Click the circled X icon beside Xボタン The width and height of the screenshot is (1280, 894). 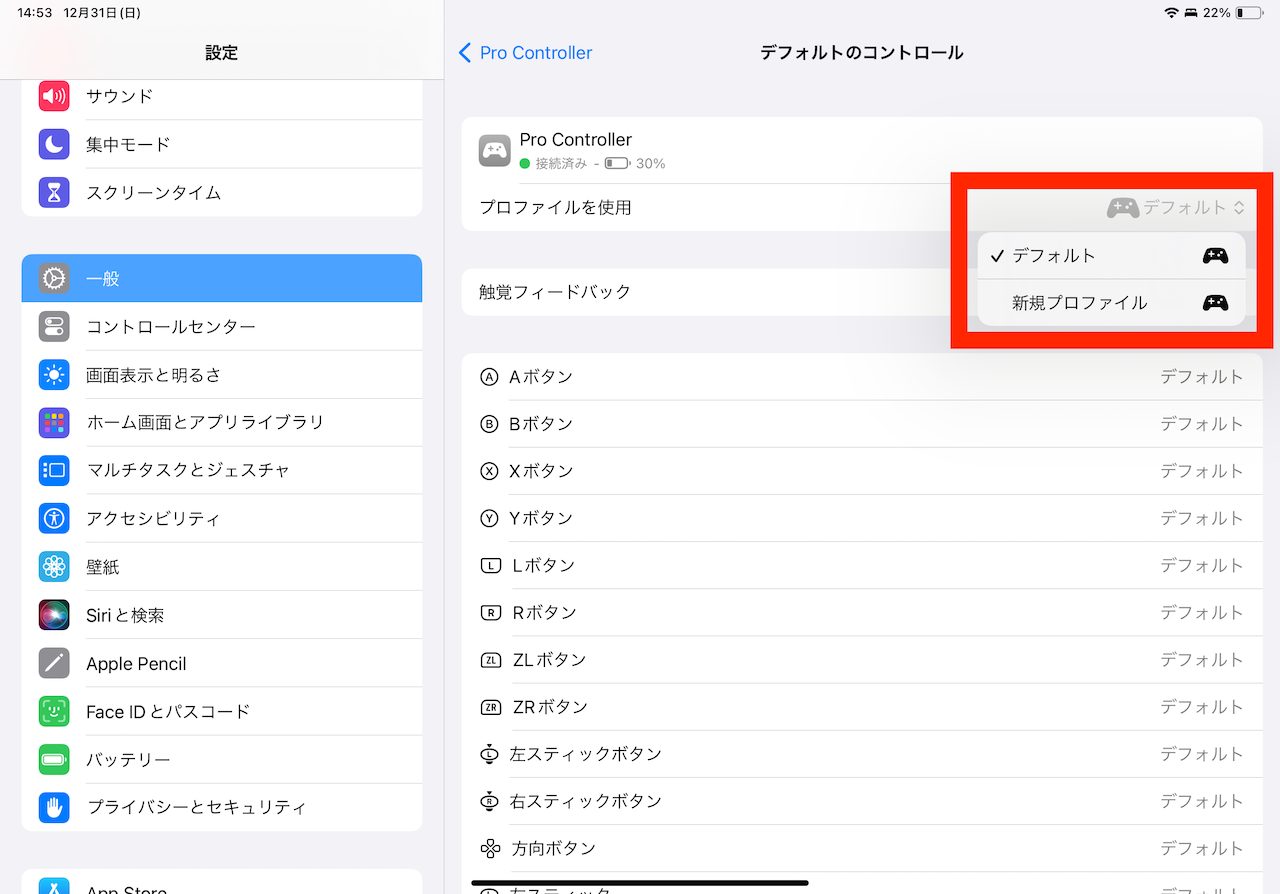(x=489, y=471)
